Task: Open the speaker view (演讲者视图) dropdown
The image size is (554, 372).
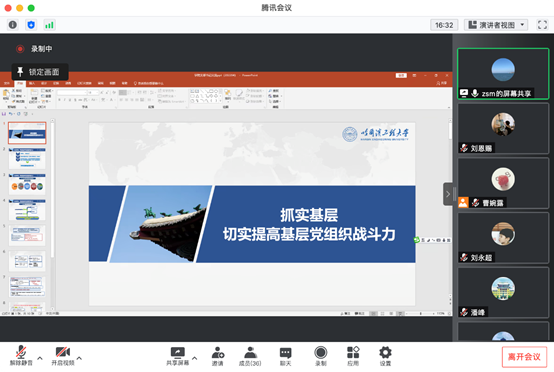Action: click(x=496, y=25)
